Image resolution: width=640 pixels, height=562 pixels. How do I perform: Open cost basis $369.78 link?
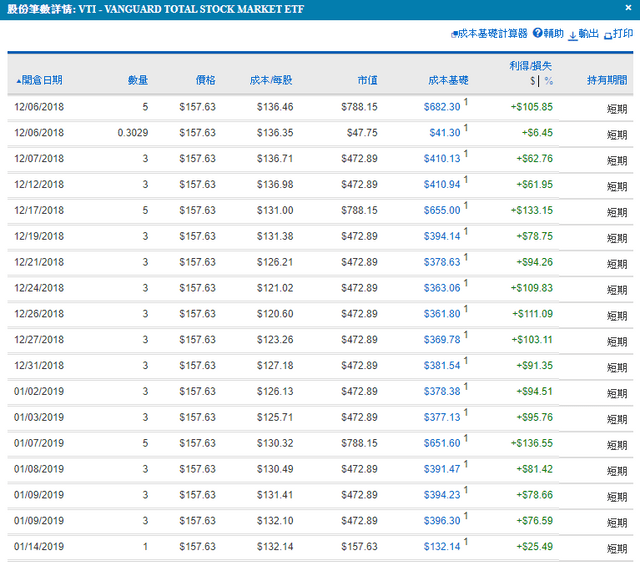[442, 340]
